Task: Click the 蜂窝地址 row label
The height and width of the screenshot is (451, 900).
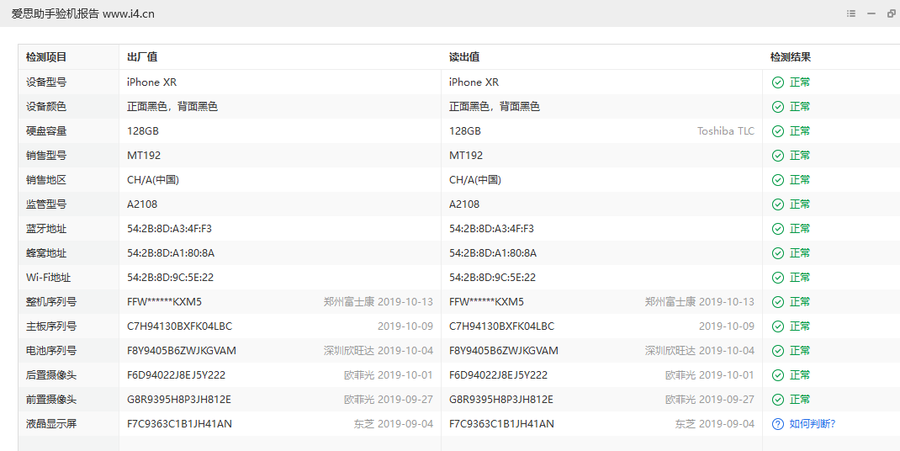Action: (46, 253)
